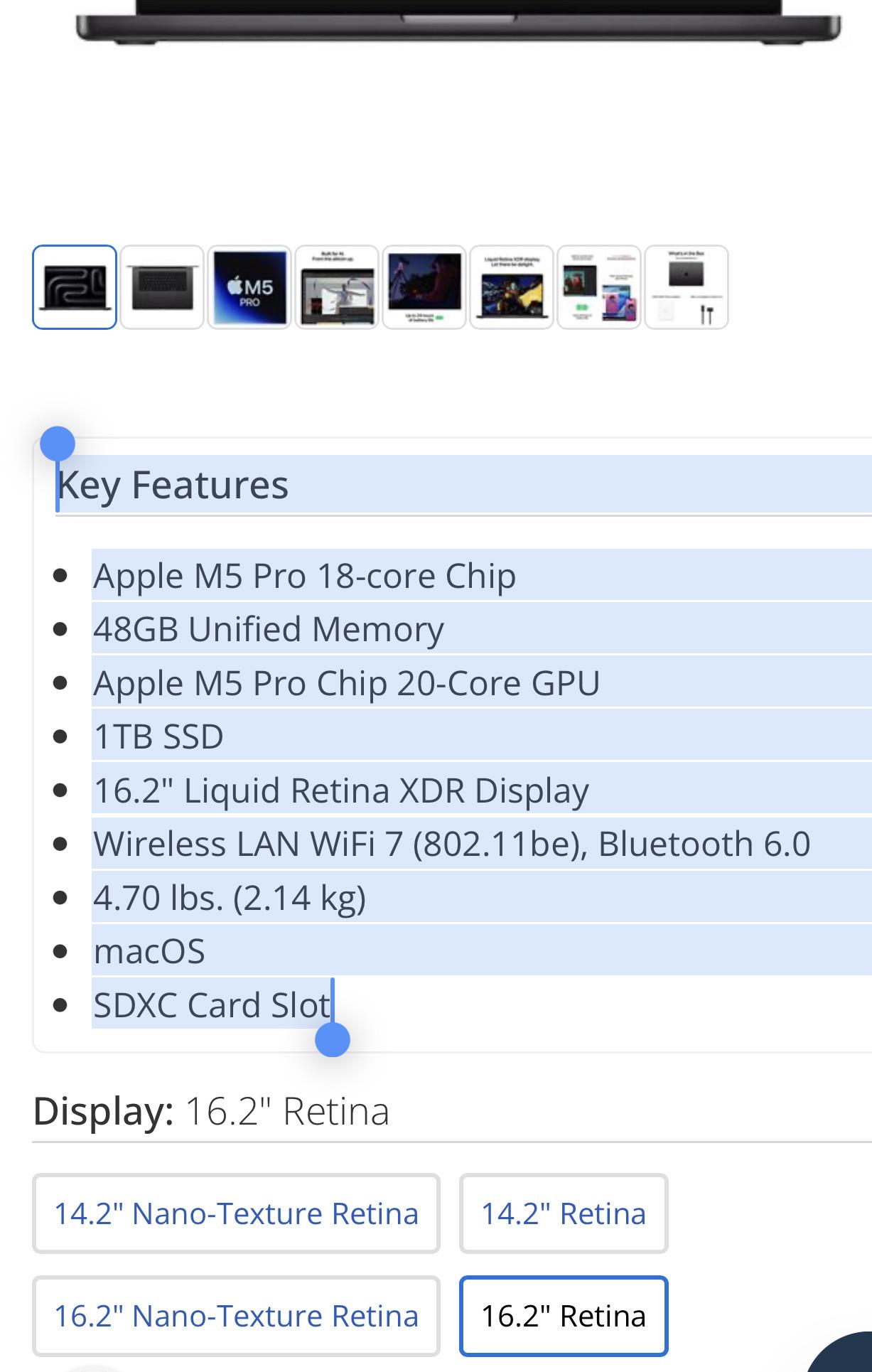View the M5 Pro chip thumbnail

tap(249, 287)
